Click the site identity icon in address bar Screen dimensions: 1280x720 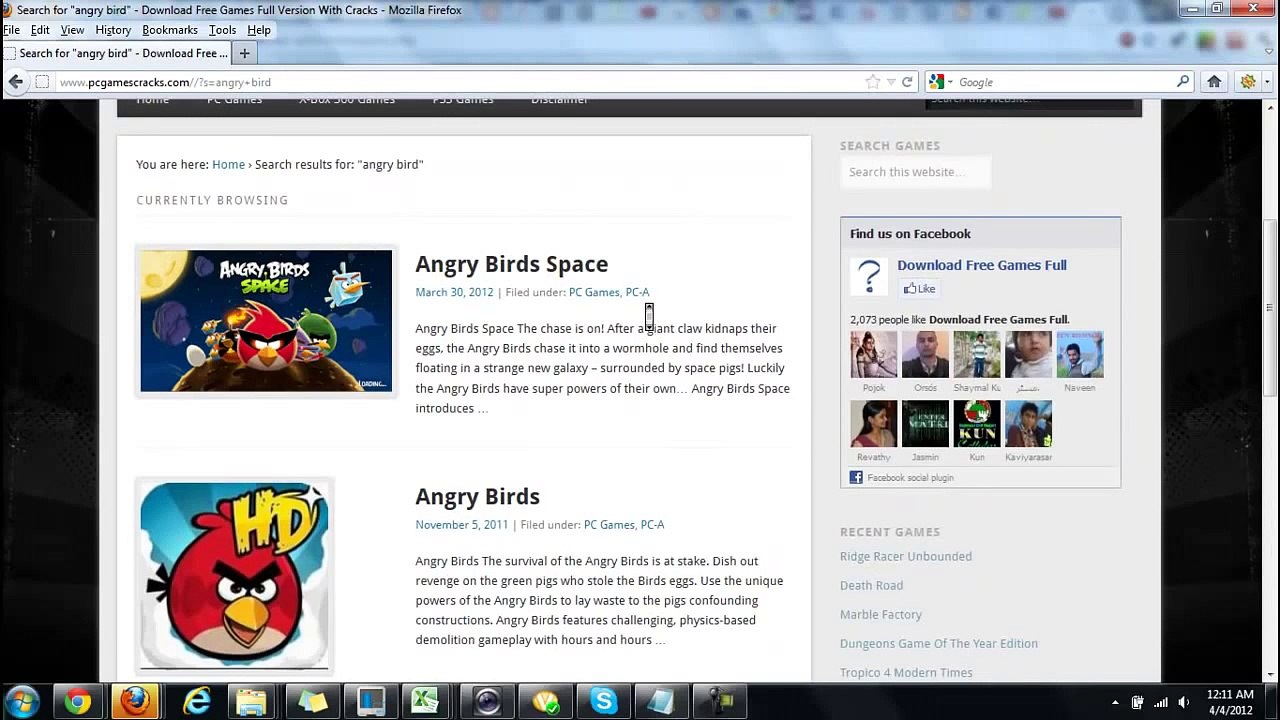(x=42, y=82)
